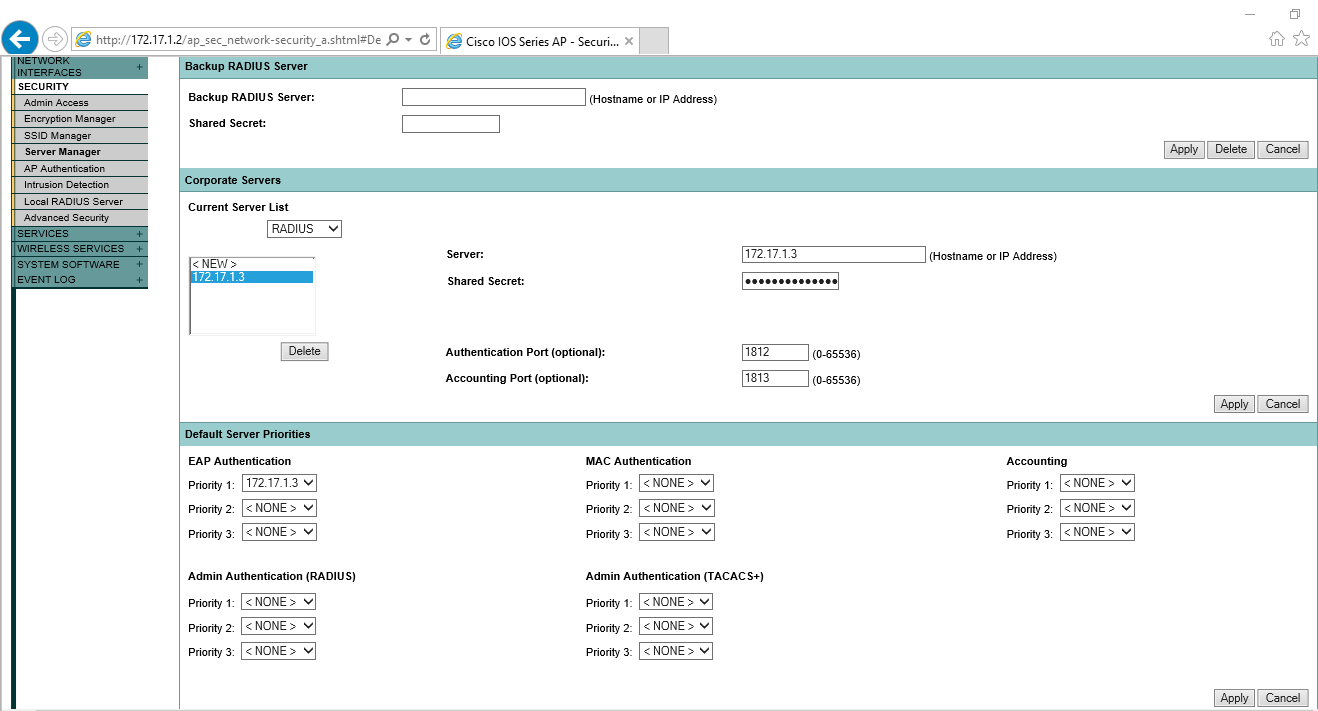Close the Cisco IOS Series AP tab
The width and height of the screenshot is (1318, 711).
tap(629, 41)
